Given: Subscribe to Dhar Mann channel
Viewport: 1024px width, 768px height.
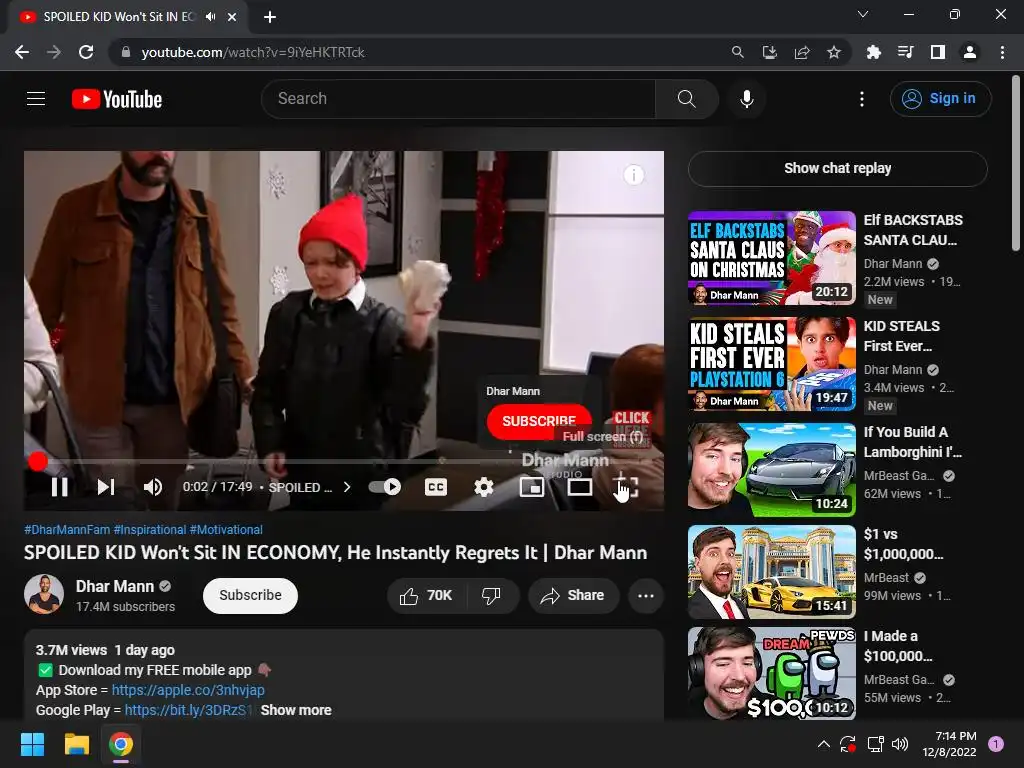Looking at the screenshot, I should (250, 596).
